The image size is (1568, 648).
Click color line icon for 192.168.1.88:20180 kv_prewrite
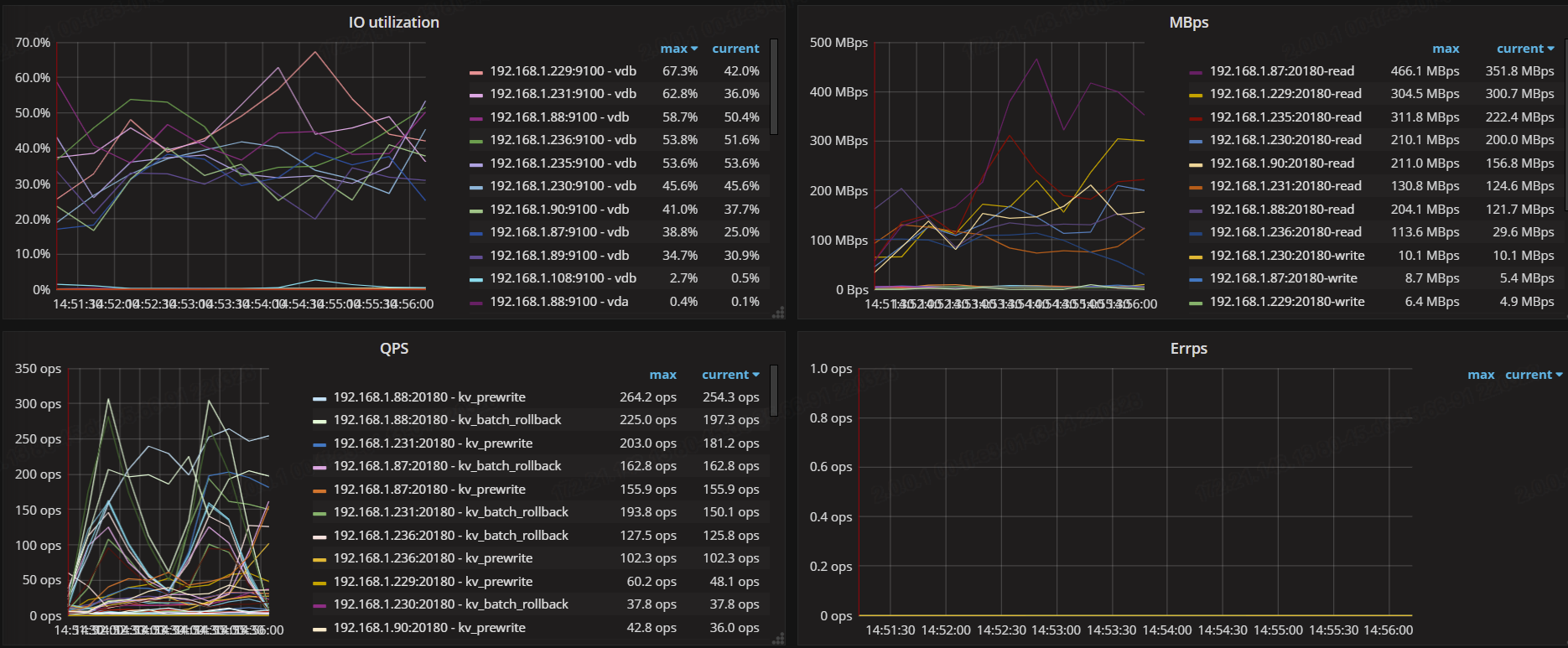pos(319,398)
